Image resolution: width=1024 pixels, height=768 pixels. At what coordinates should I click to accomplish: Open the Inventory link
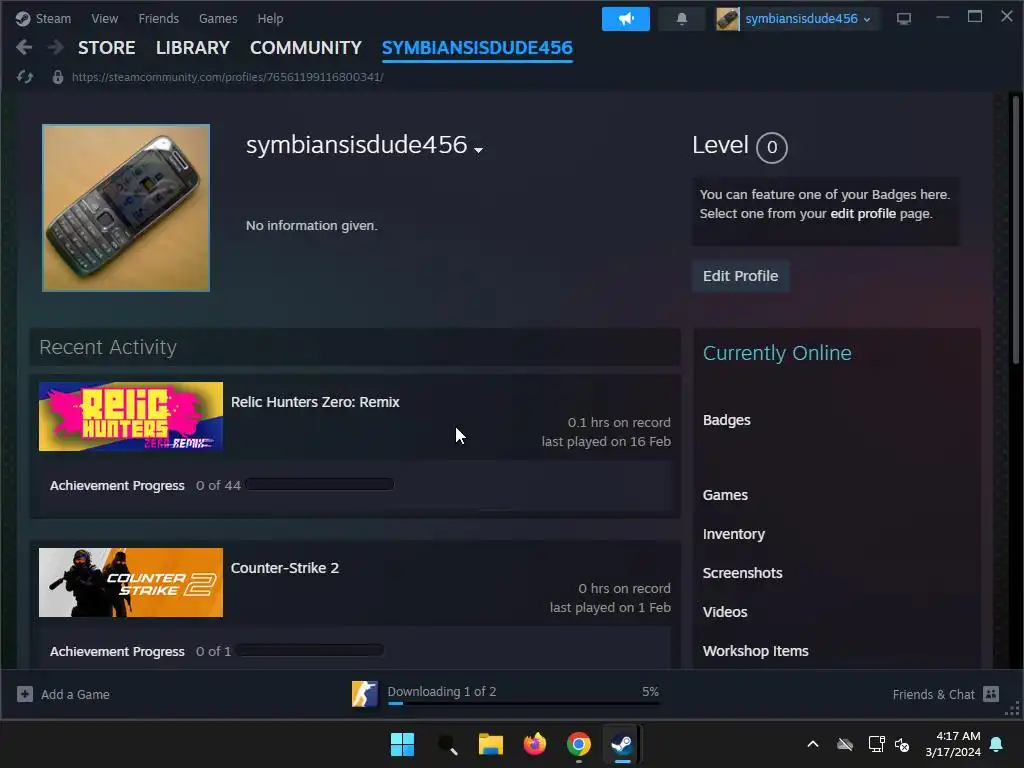[x=733, y=534]
